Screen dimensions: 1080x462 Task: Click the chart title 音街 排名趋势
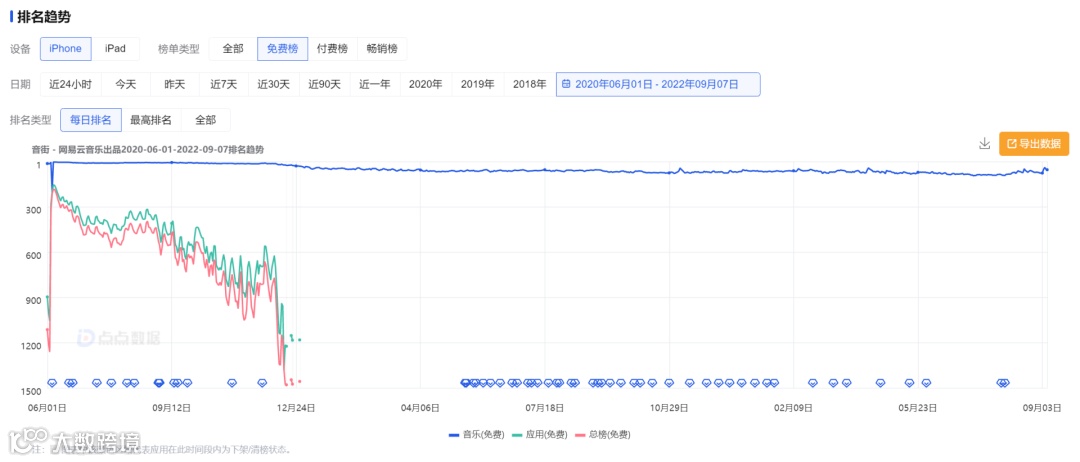(x=147, y=149)
